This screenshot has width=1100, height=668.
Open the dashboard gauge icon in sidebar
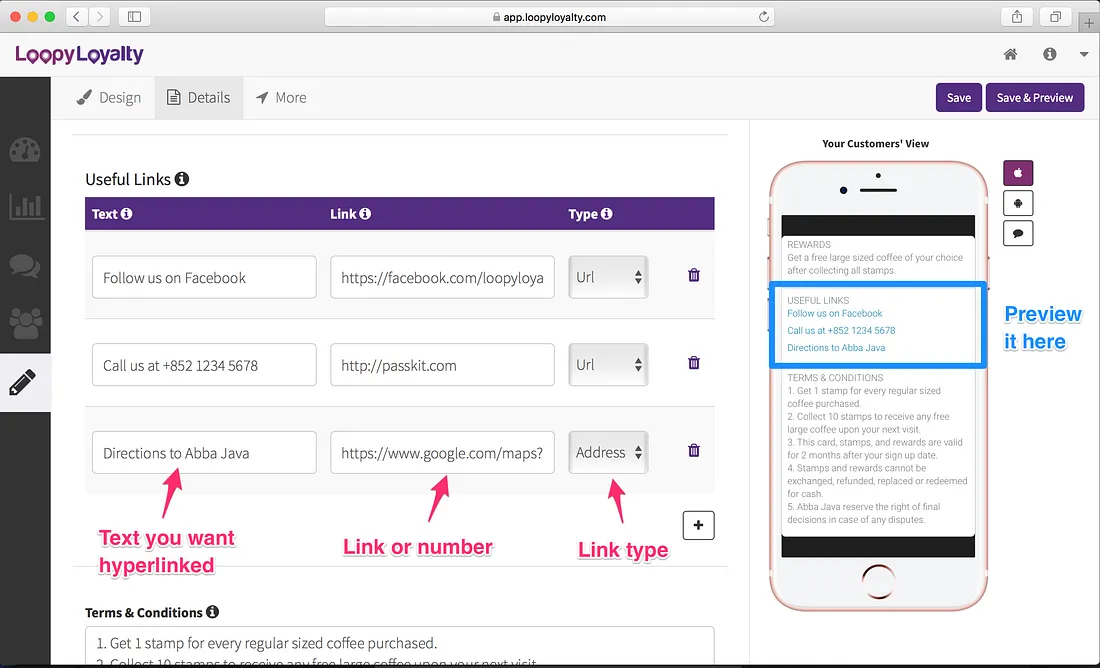click(x=25, y=149)
